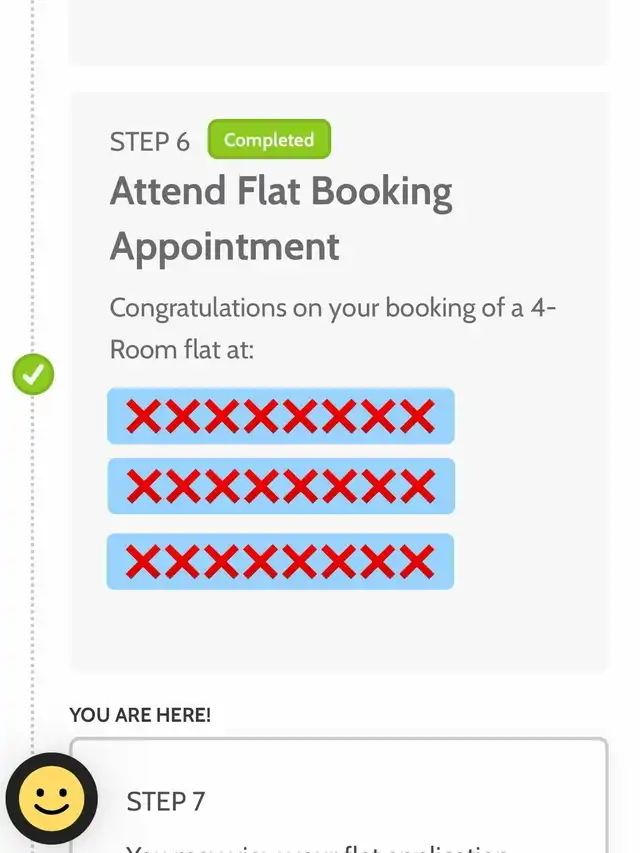Click last red X in third redacted bar
This screenshot has width=640, height=853.
(x=417, y=561)
